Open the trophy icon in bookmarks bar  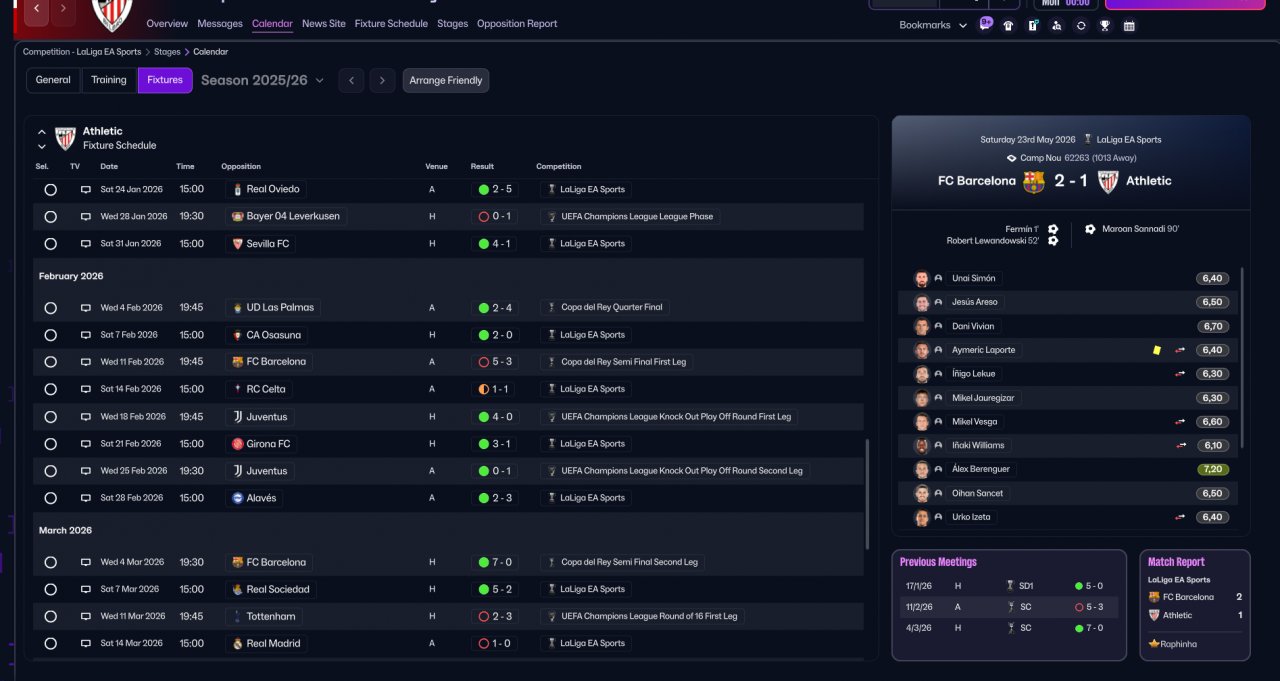(x=1105, y=26)
